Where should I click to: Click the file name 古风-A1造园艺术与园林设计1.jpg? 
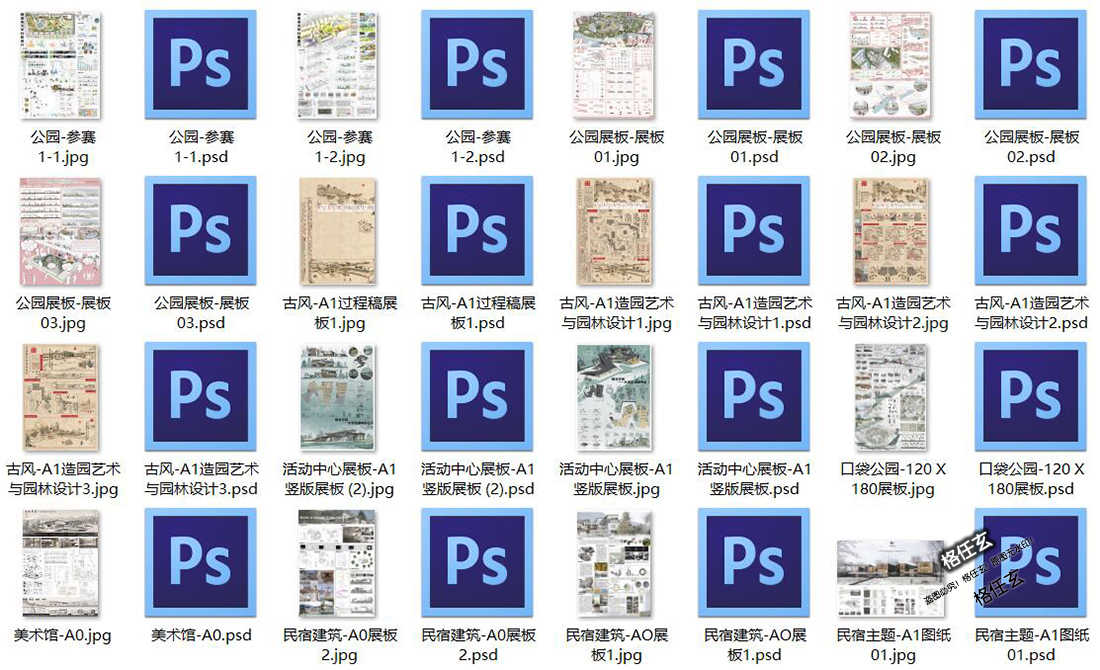coord(616,313)
